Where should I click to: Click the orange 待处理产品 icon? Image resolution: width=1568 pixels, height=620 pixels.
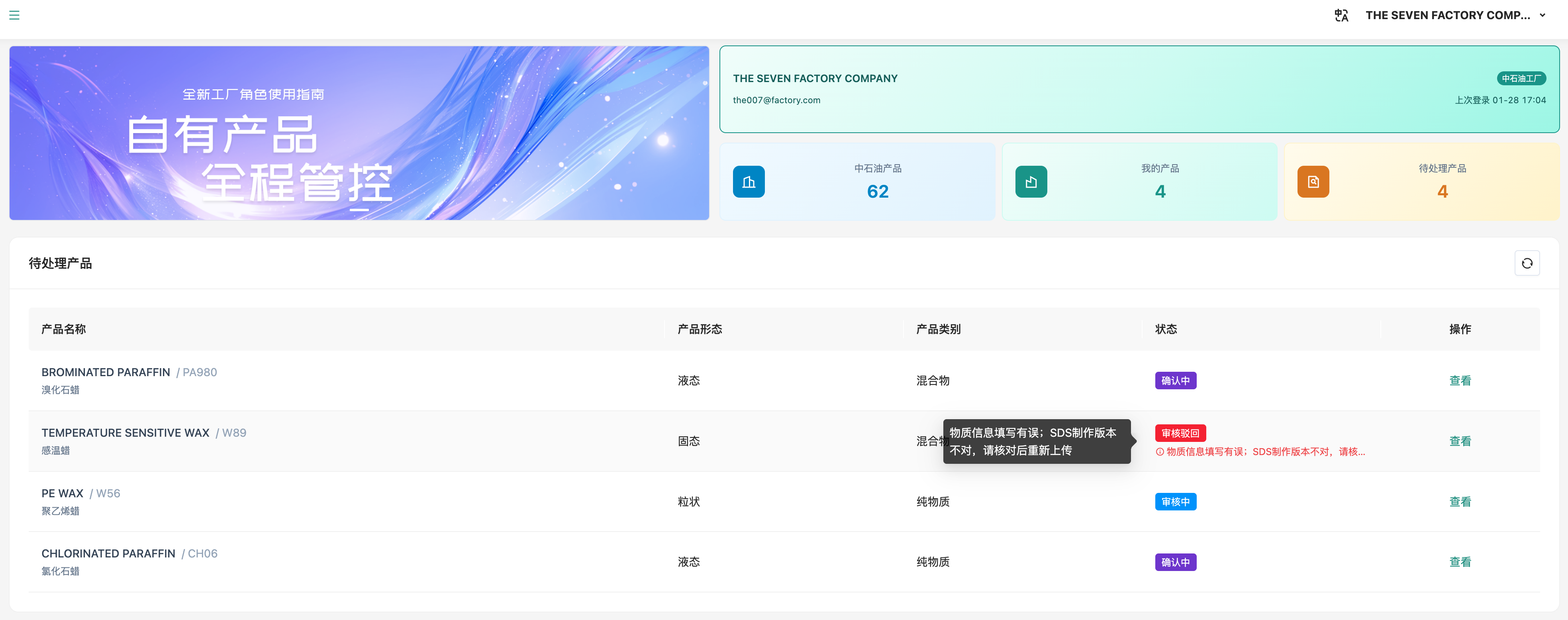(1313, 181)
